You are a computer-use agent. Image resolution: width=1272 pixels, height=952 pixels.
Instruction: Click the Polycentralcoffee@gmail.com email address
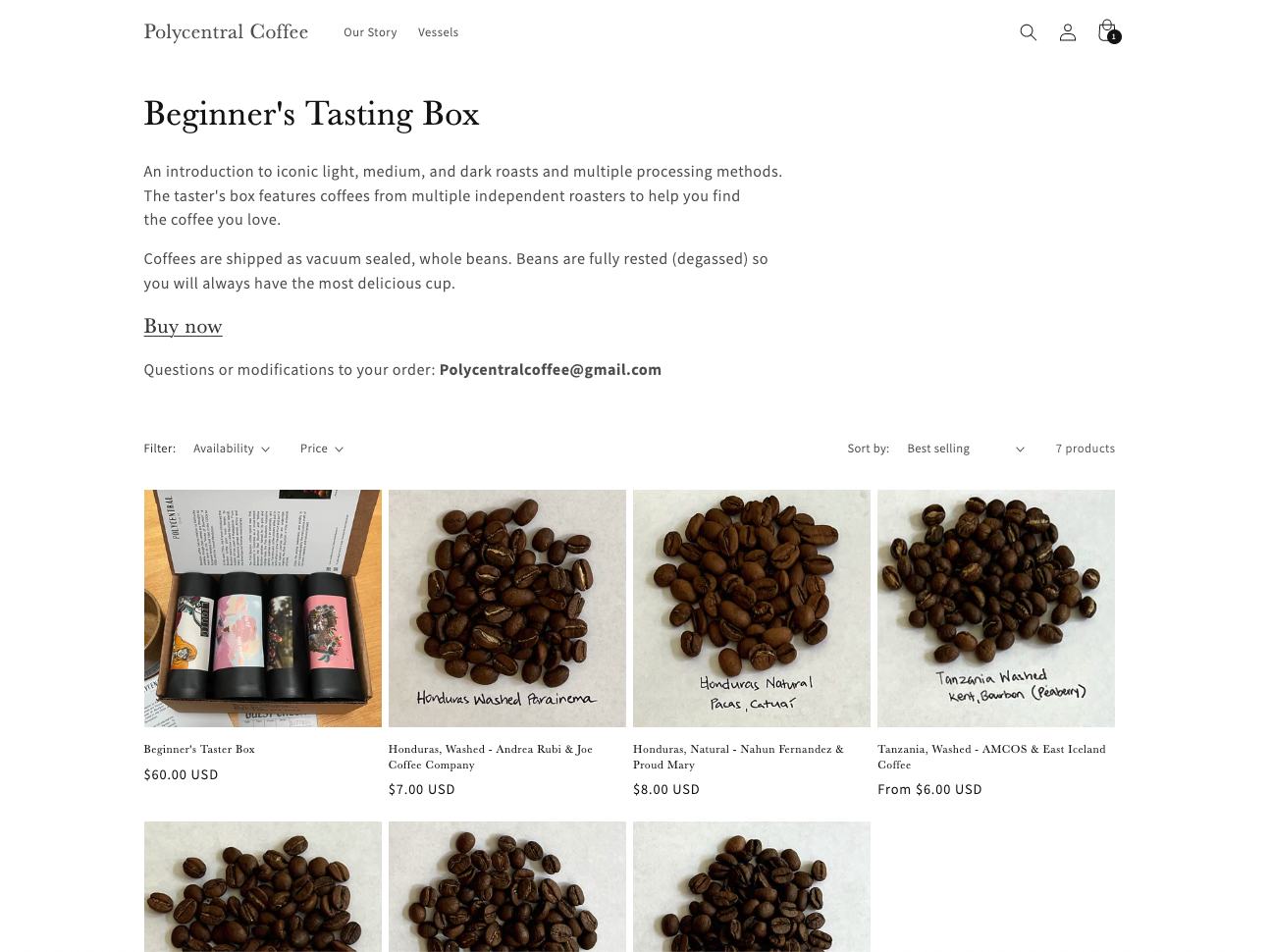click(550, 370)
